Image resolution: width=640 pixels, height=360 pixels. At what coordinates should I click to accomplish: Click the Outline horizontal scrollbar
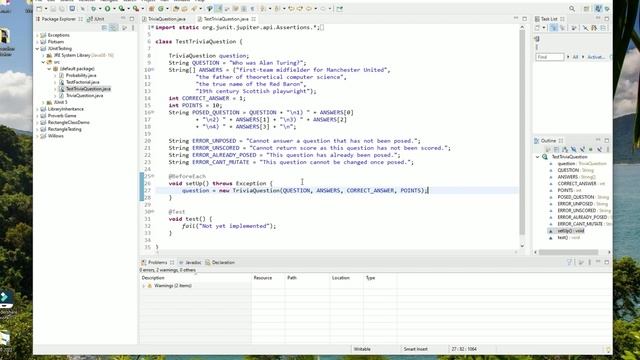[x=569, y=252]
